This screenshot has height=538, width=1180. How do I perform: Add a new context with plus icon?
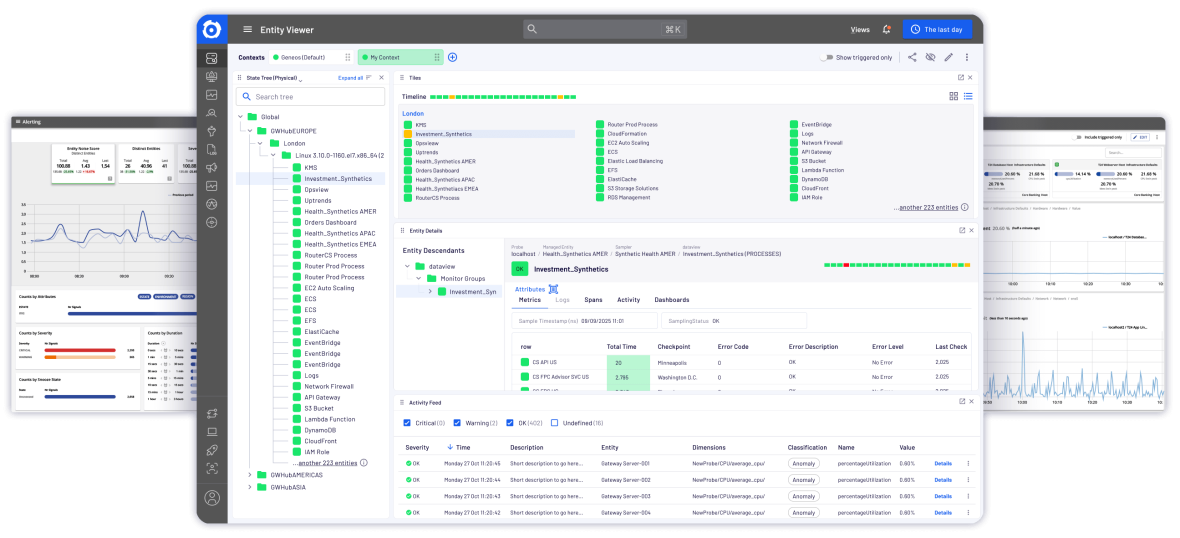[x=452, y=57]
